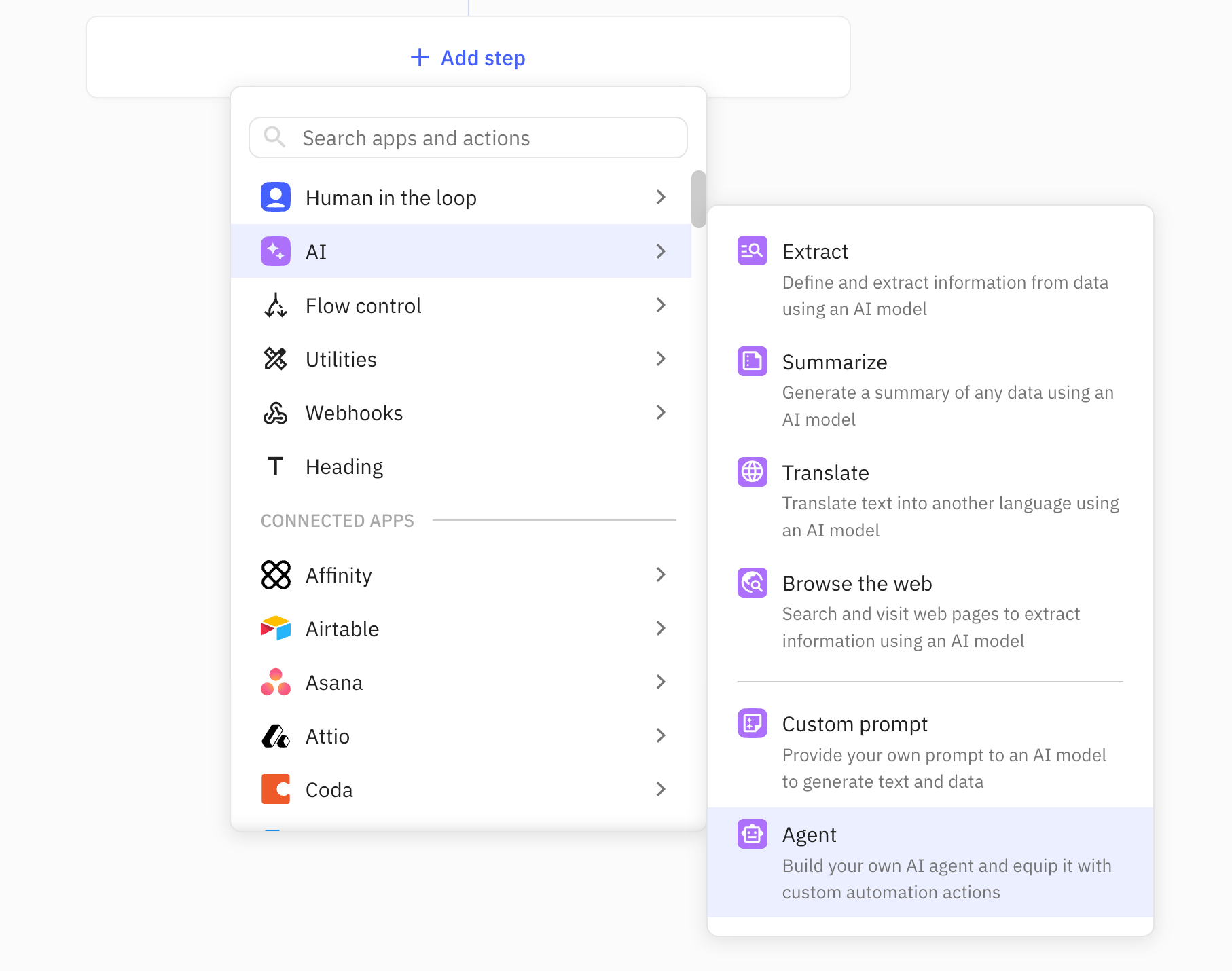Choose the Agent action title
The height and width of the screenshot is (971, 1232).
click(810, 835)
